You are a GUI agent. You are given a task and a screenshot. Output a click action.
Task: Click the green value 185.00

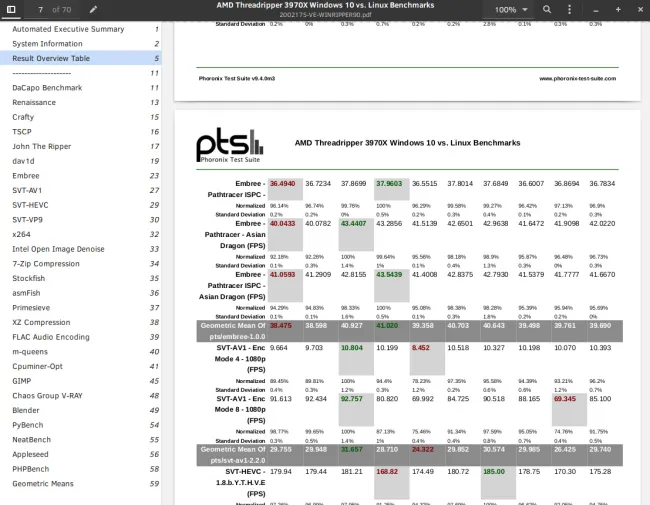pyautogui.click(x=494, y=472)
